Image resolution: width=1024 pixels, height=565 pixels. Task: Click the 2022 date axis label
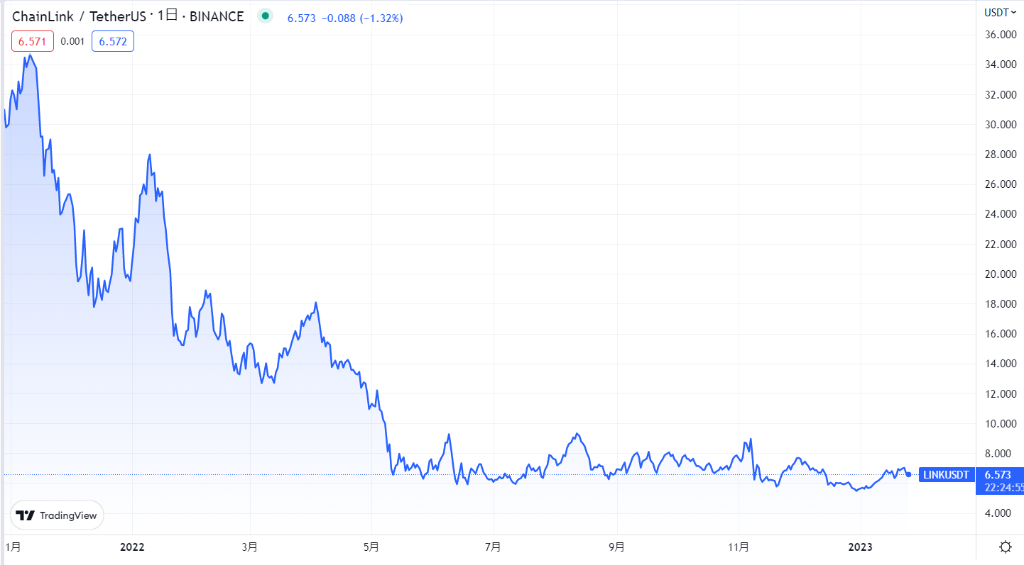pos(132,547)
